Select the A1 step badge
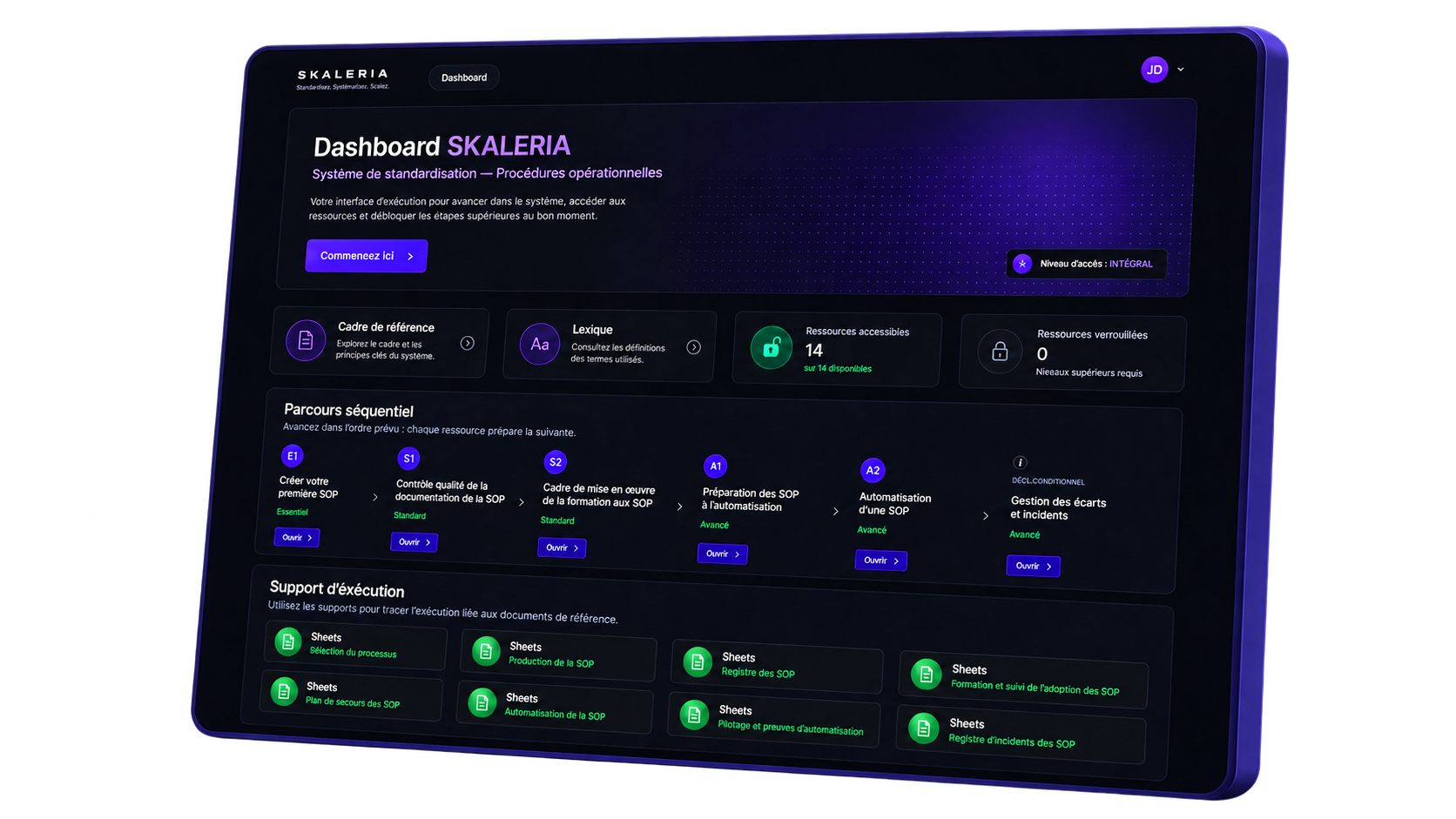1456x819 pixels. pos(715,467)
